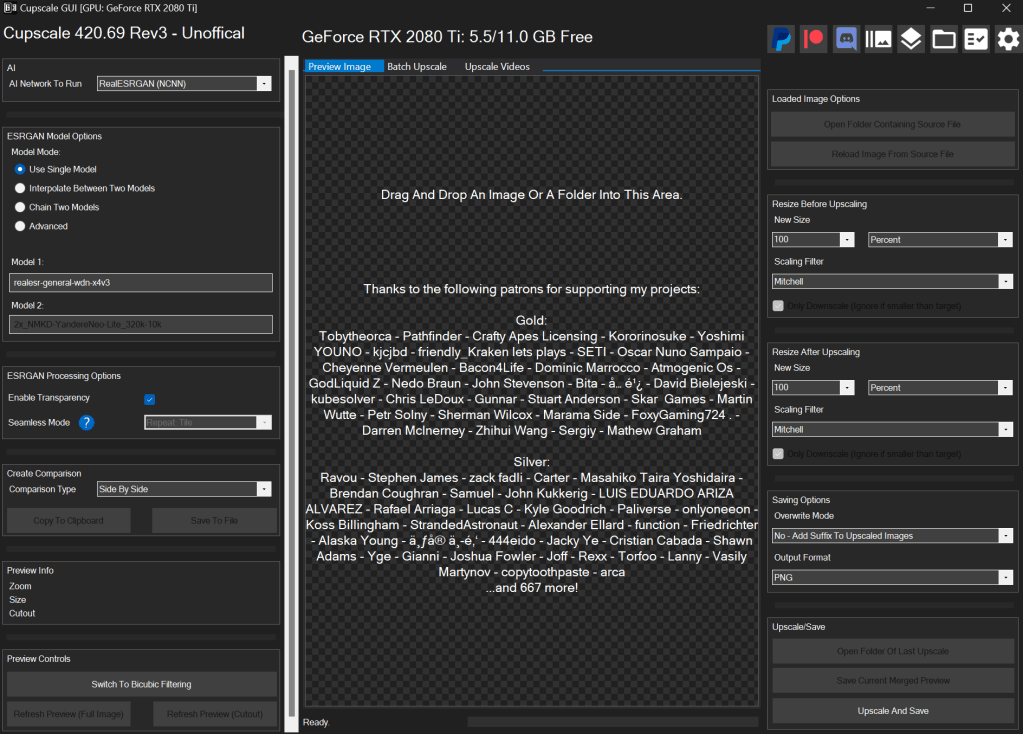Select Interpolate Between Two Models option
This screenshot has width=1023, height=734.
click(20, 188)
